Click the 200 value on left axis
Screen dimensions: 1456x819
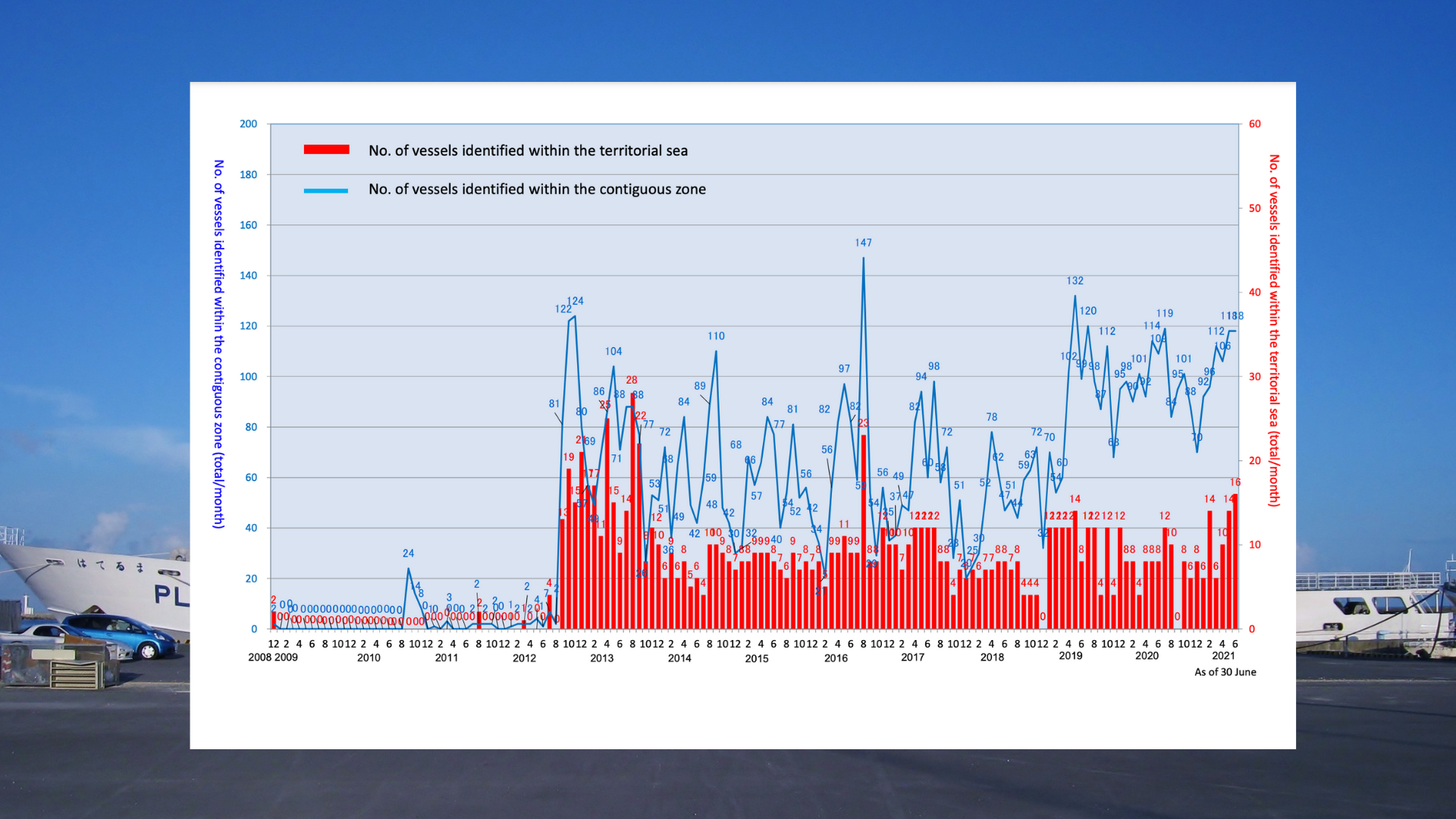coord(248,124)
